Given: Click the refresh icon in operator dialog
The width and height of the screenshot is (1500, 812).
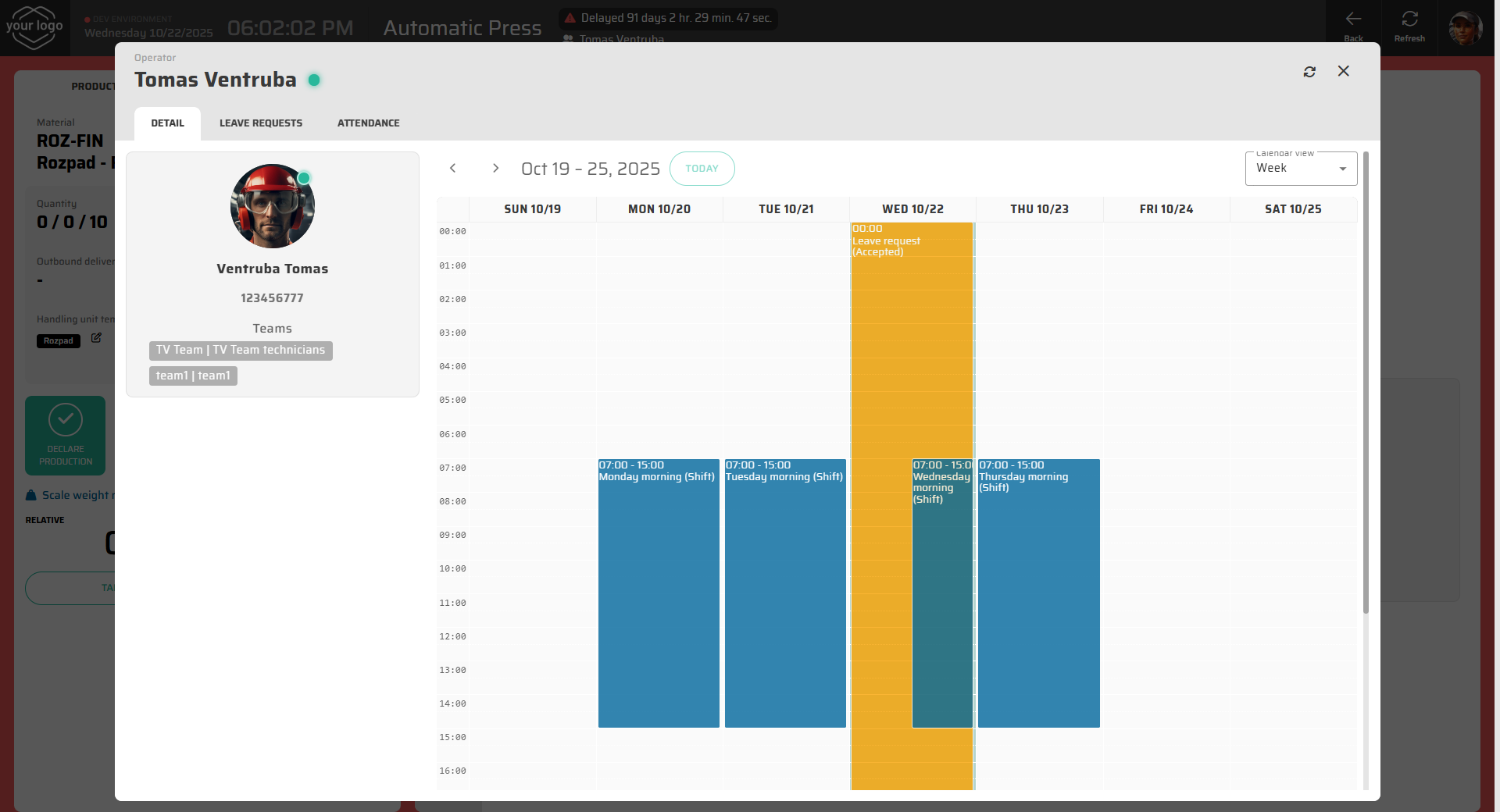Looking at the screenshot, I should point(1309,72).
